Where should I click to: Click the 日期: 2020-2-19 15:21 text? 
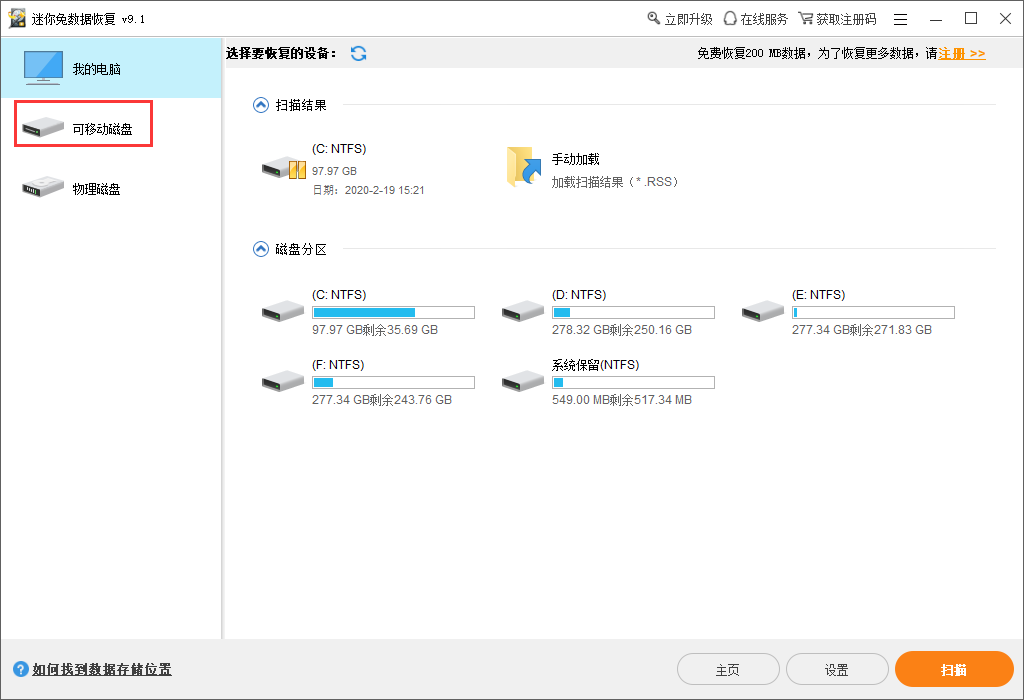(368, 191)
